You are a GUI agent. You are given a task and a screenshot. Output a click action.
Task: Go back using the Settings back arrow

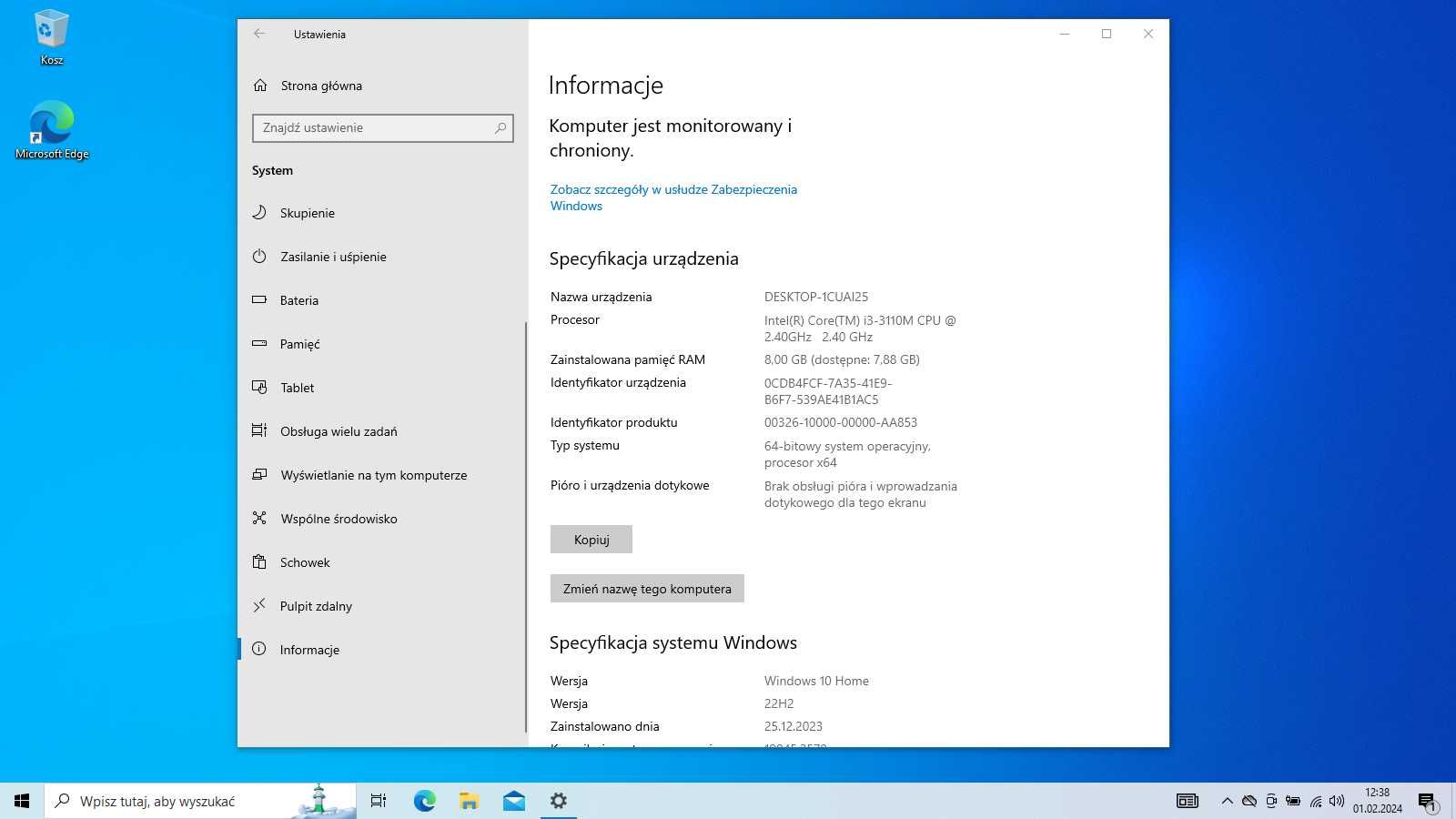pyautogui.click(x=259, y=34)
